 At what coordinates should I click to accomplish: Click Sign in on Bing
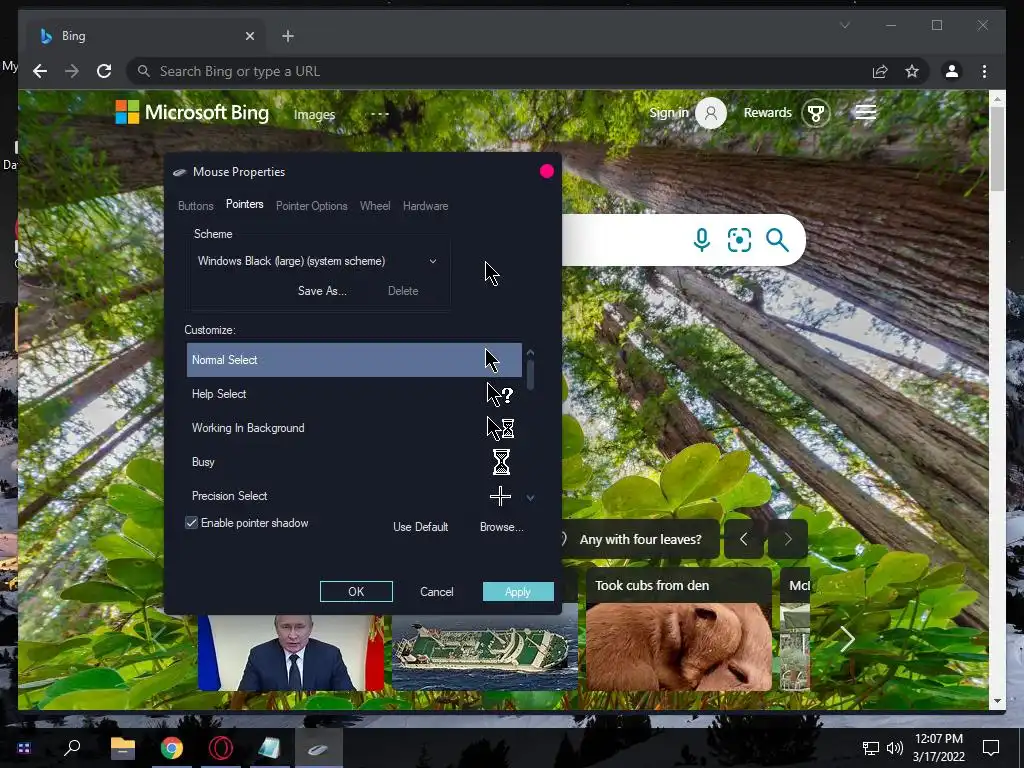tap(669, 112)
